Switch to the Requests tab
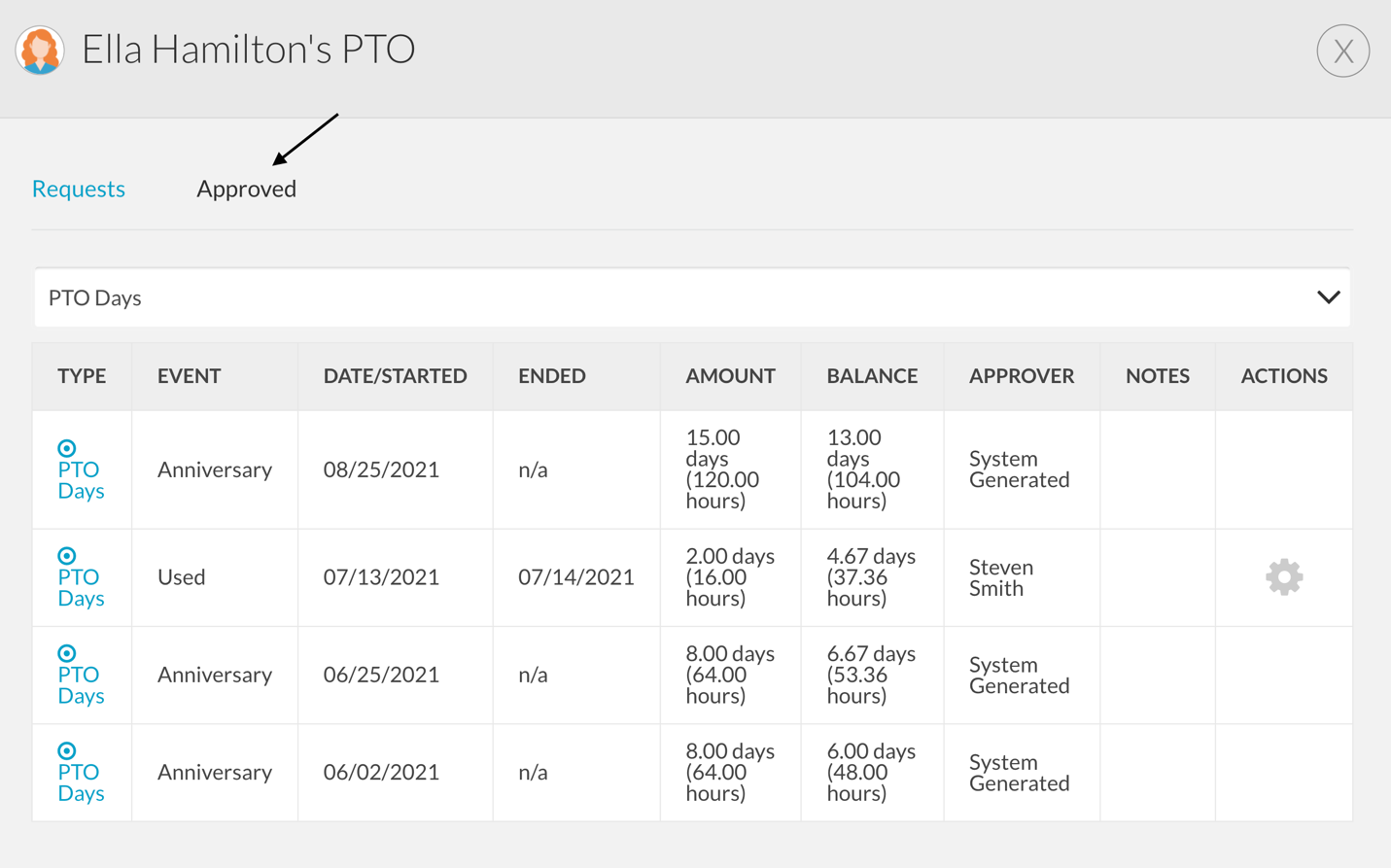1391x868 pixels. point(79,189)
